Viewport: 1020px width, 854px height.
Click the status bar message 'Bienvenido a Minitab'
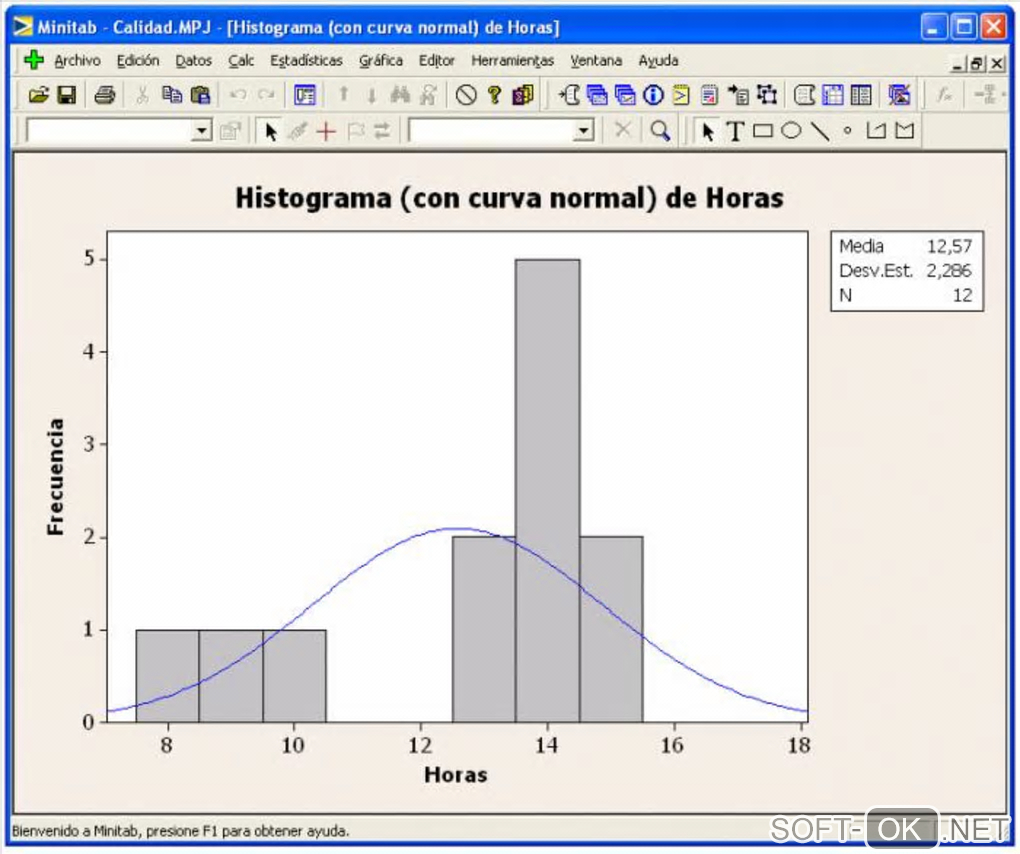[180, 831]
